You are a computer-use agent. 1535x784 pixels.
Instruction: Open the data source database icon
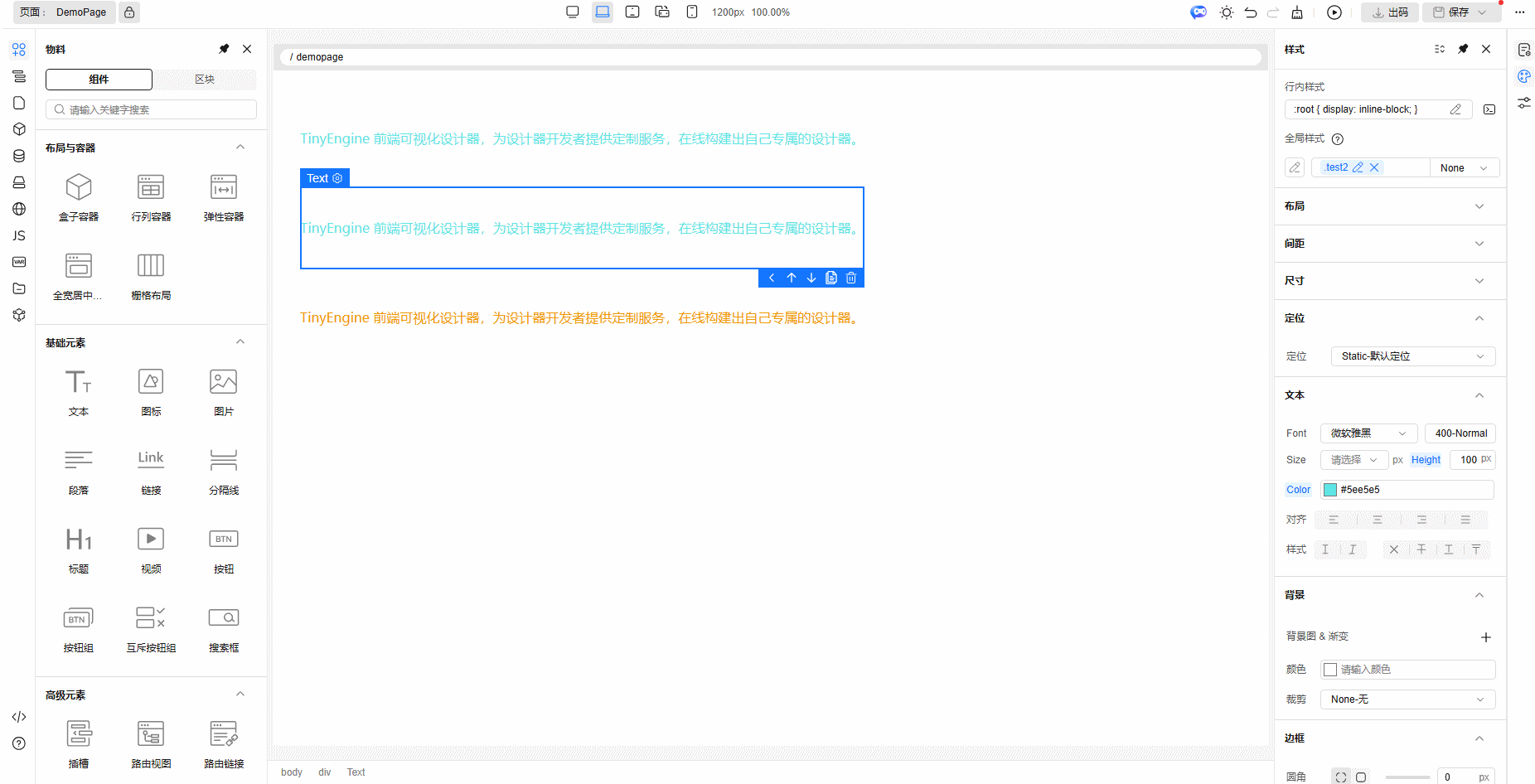[x=19, y=156]
